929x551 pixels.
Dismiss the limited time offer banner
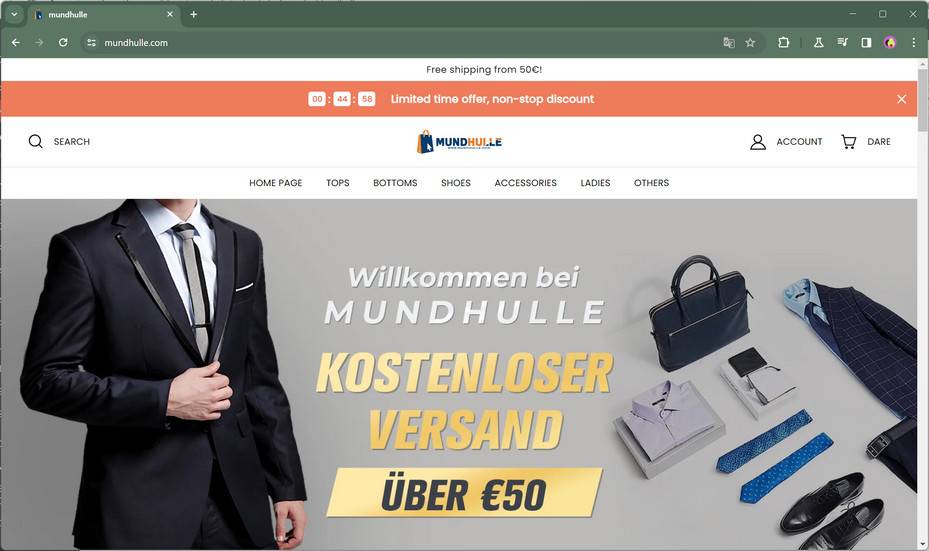[902, 99]
